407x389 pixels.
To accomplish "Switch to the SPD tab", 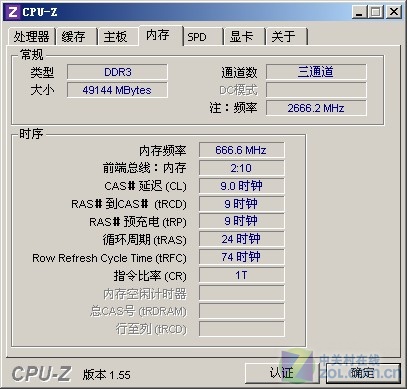I will point(203,36).
